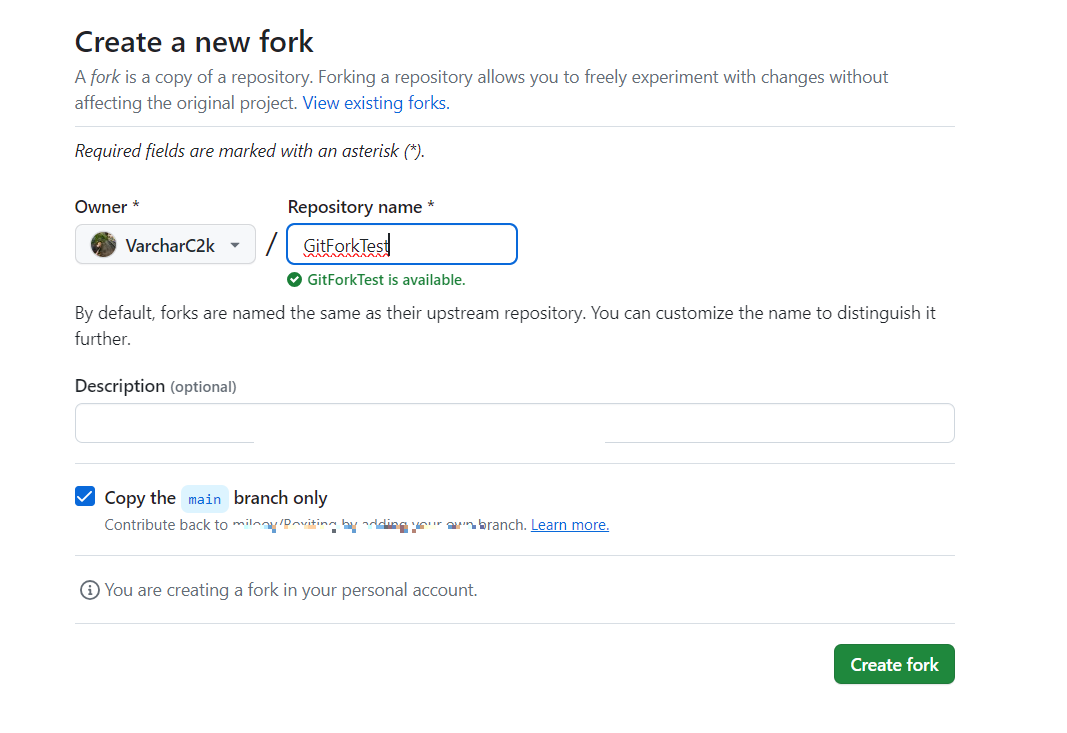Screen dimensions: 1067x733
Task: Click the "Repository name *" field label
Action: click(361, 207)
